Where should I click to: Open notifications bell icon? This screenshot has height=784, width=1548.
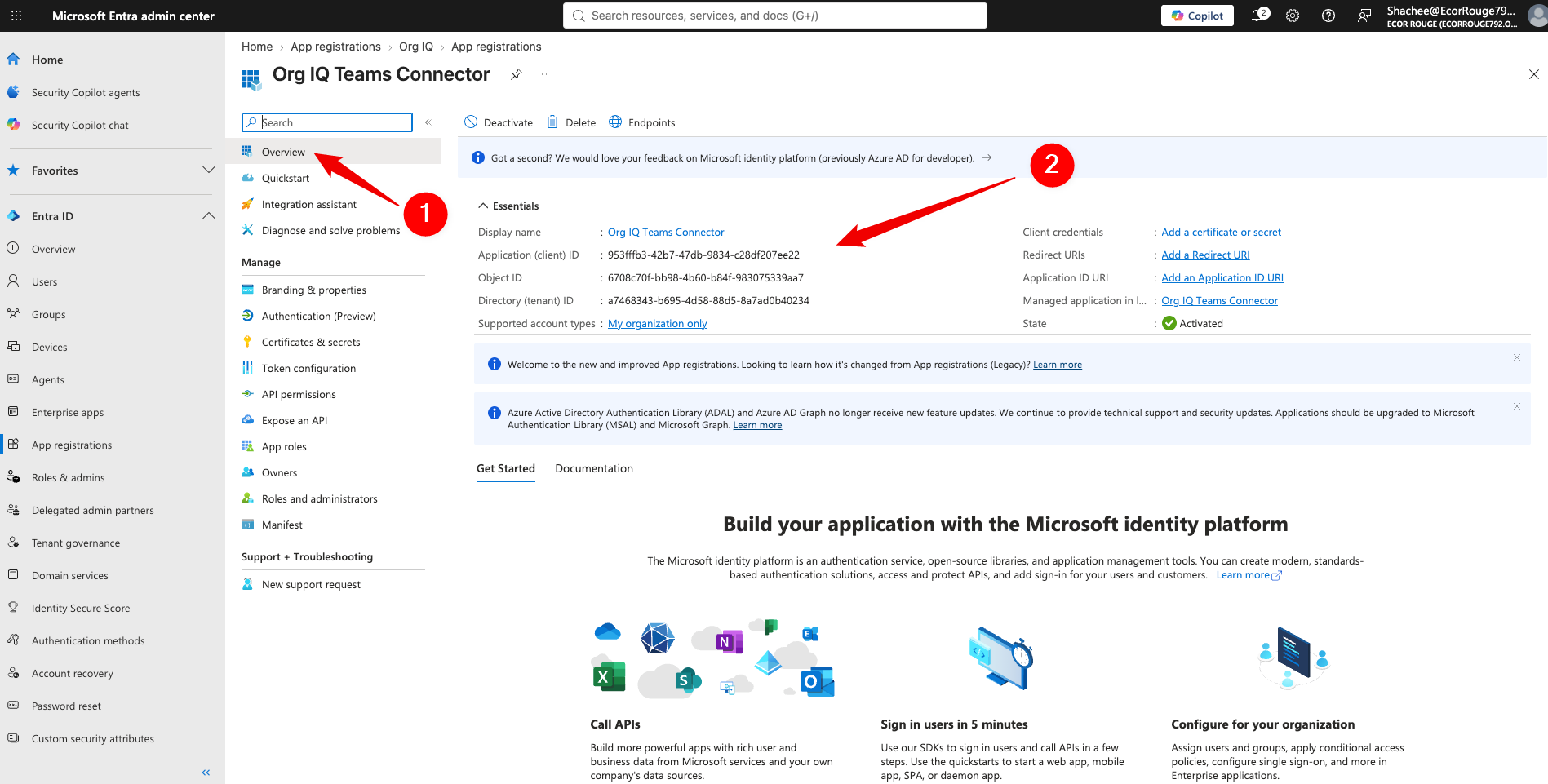tap(1259, 16)
